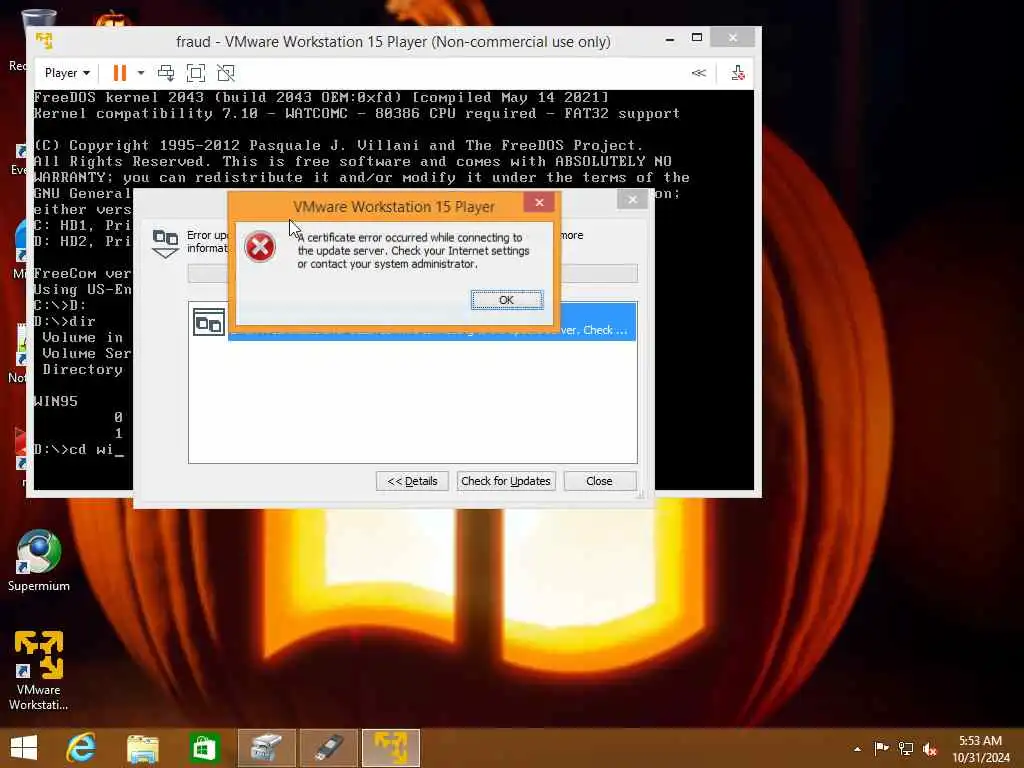Click the Close button in update dialog
The image size is (1024, 768).
600,481
